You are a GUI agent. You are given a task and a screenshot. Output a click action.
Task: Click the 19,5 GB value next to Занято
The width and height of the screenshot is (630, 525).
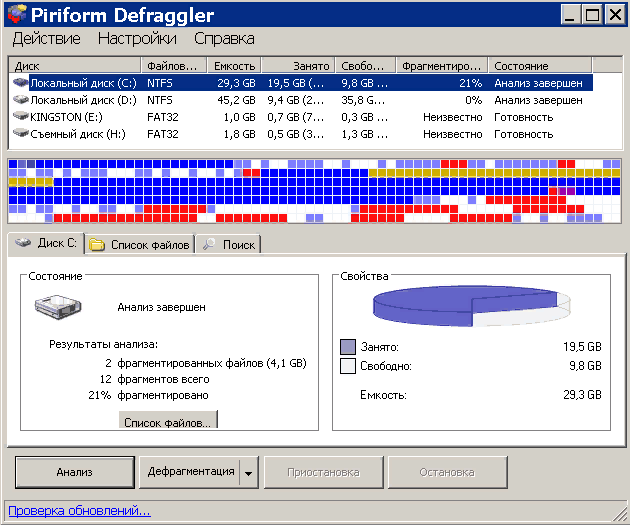582,347
